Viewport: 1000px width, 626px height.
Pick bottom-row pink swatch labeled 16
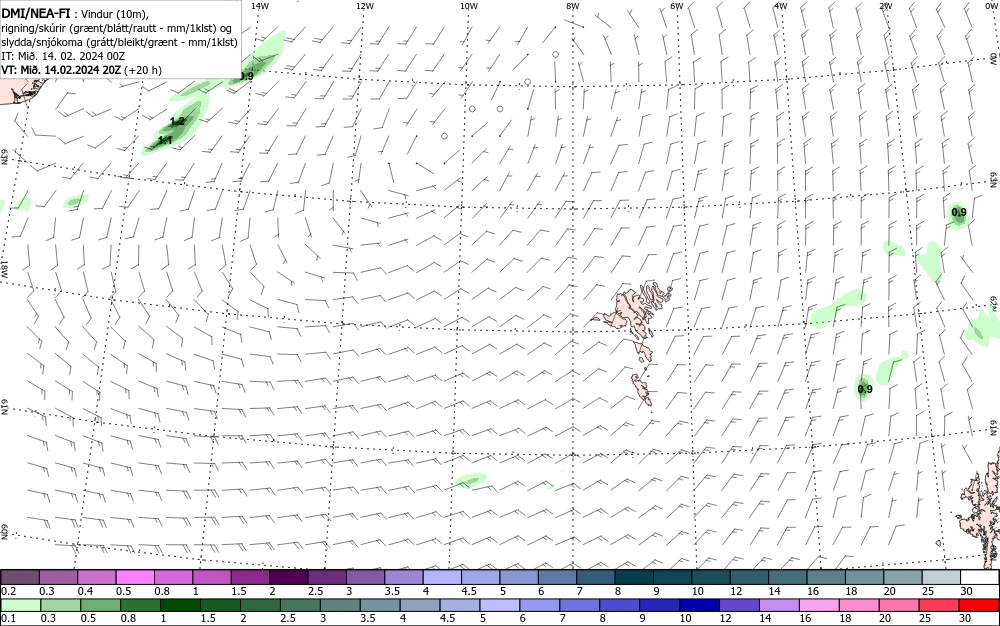[820, 605]
